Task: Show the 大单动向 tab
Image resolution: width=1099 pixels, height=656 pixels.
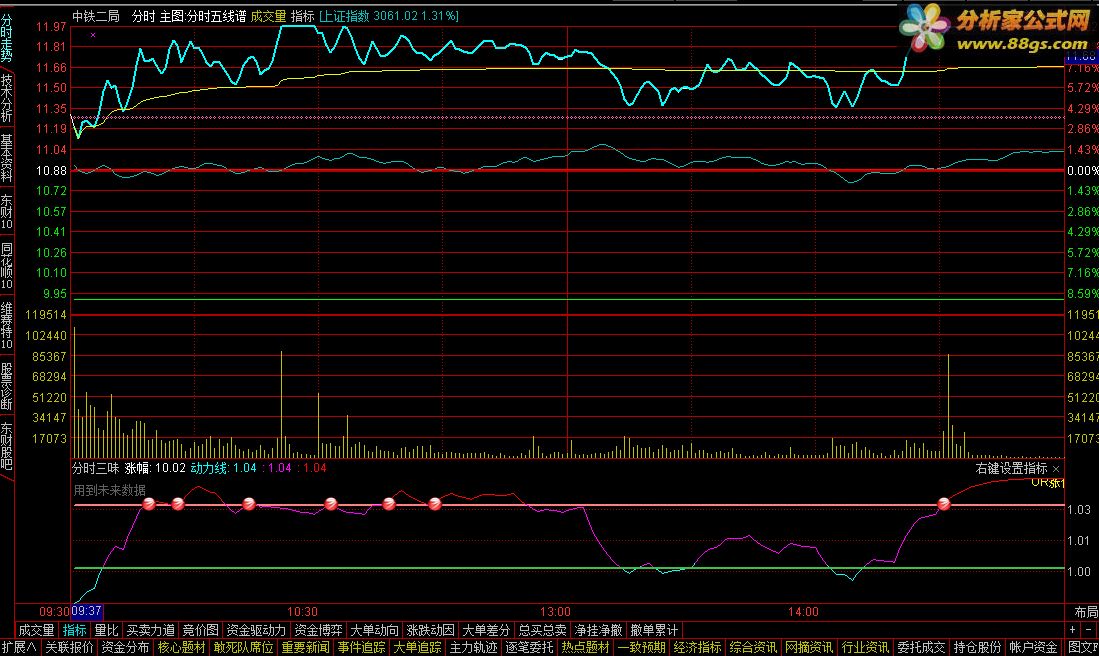Action: click(x=374, y=629)
